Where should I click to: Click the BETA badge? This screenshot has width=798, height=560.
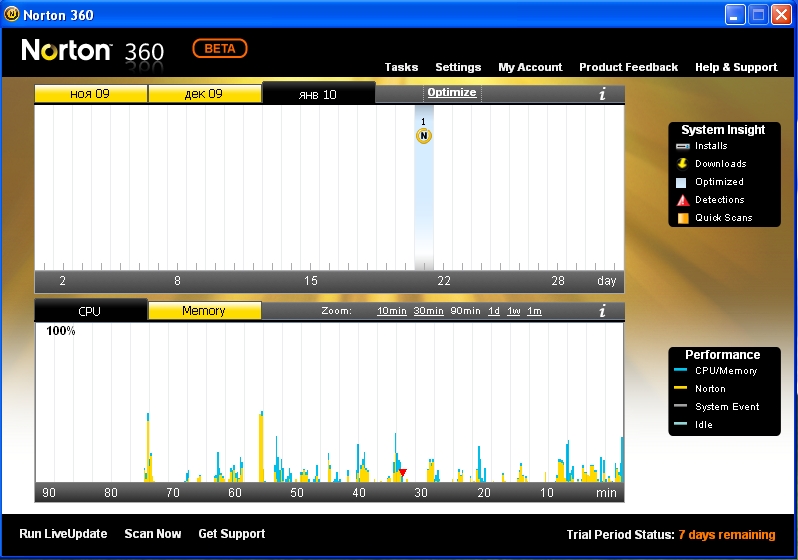click(220, 48)
